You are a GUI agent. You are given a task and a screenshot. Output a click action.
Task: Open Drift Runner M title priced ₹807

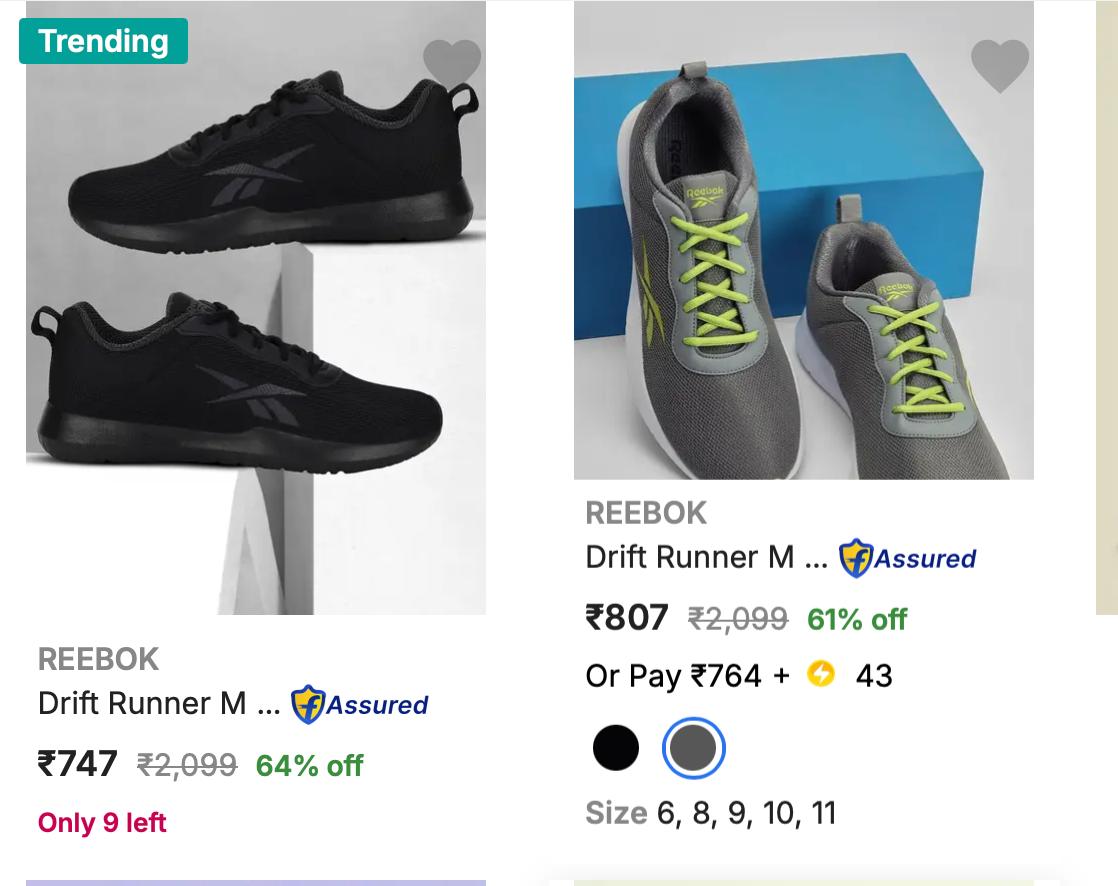point(706,557)
